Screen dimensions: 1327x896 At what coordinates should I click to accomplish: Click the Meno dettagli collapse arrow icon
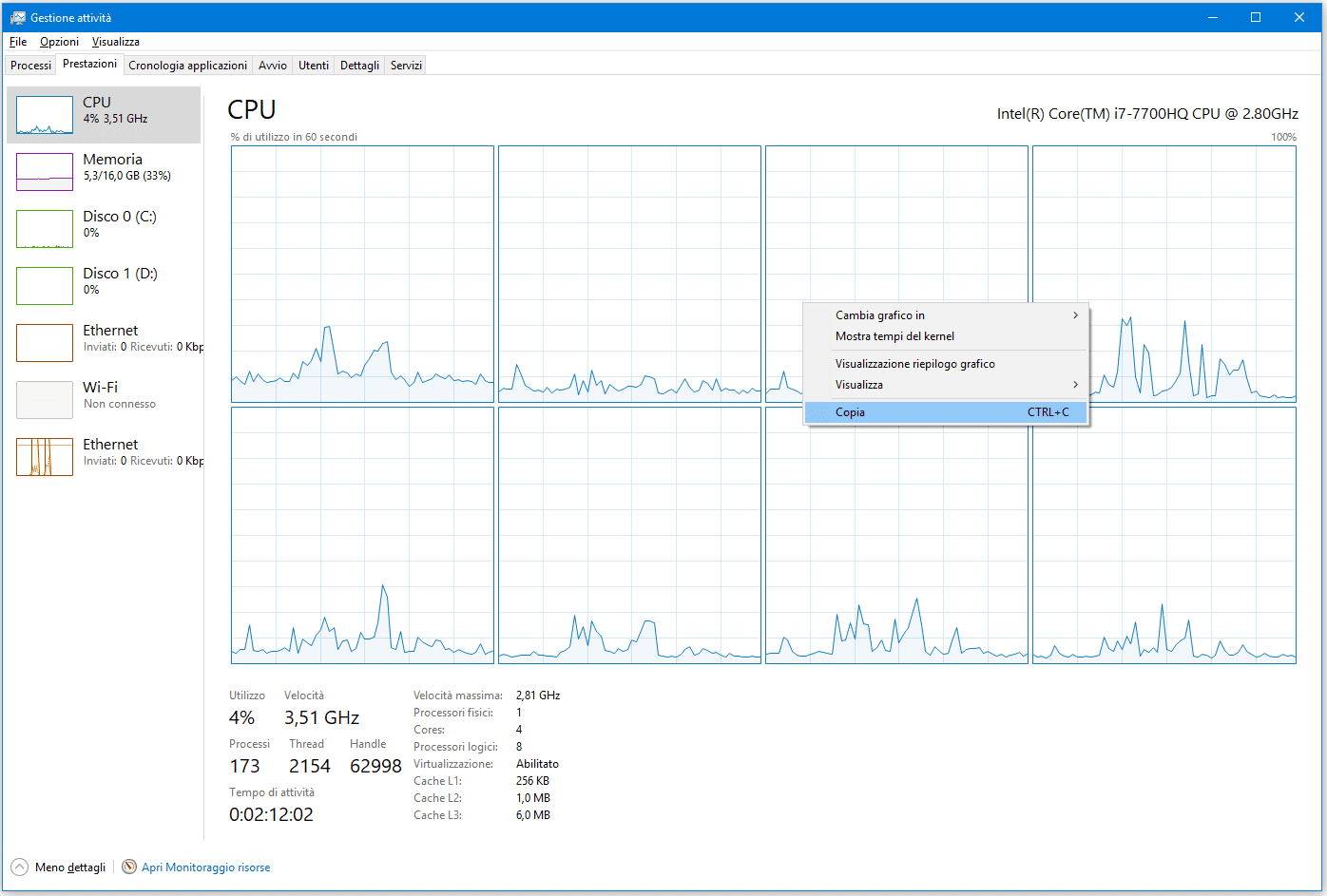[x=19, y=867]
